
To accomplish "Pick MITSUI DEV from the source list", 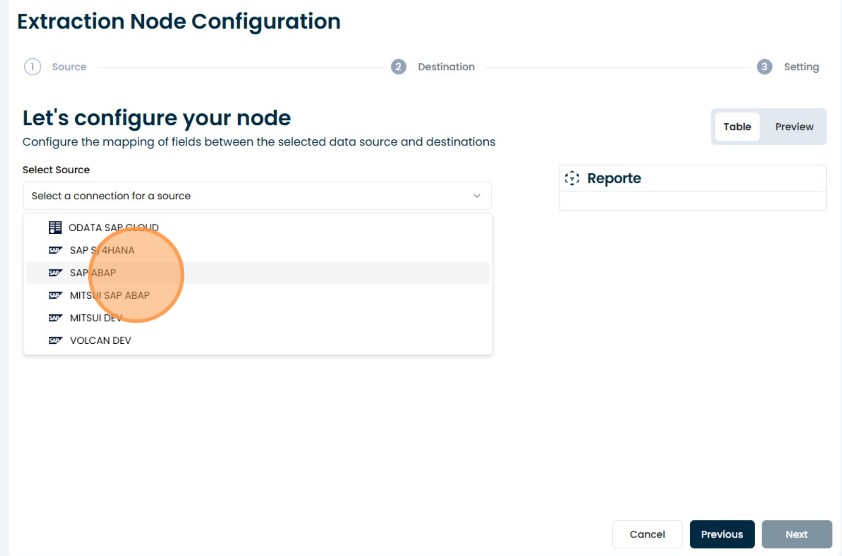I will pos(96,318).
